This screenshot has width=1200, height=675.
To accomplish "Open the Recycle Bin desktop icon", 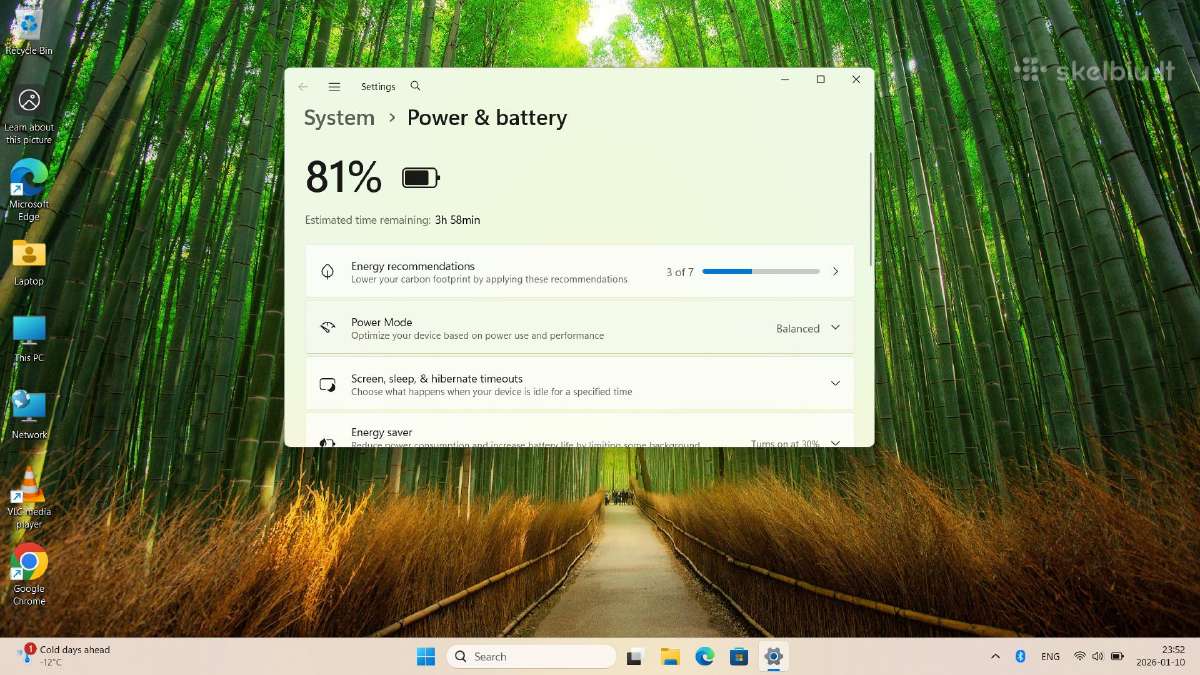I will [x=29, y=30].
